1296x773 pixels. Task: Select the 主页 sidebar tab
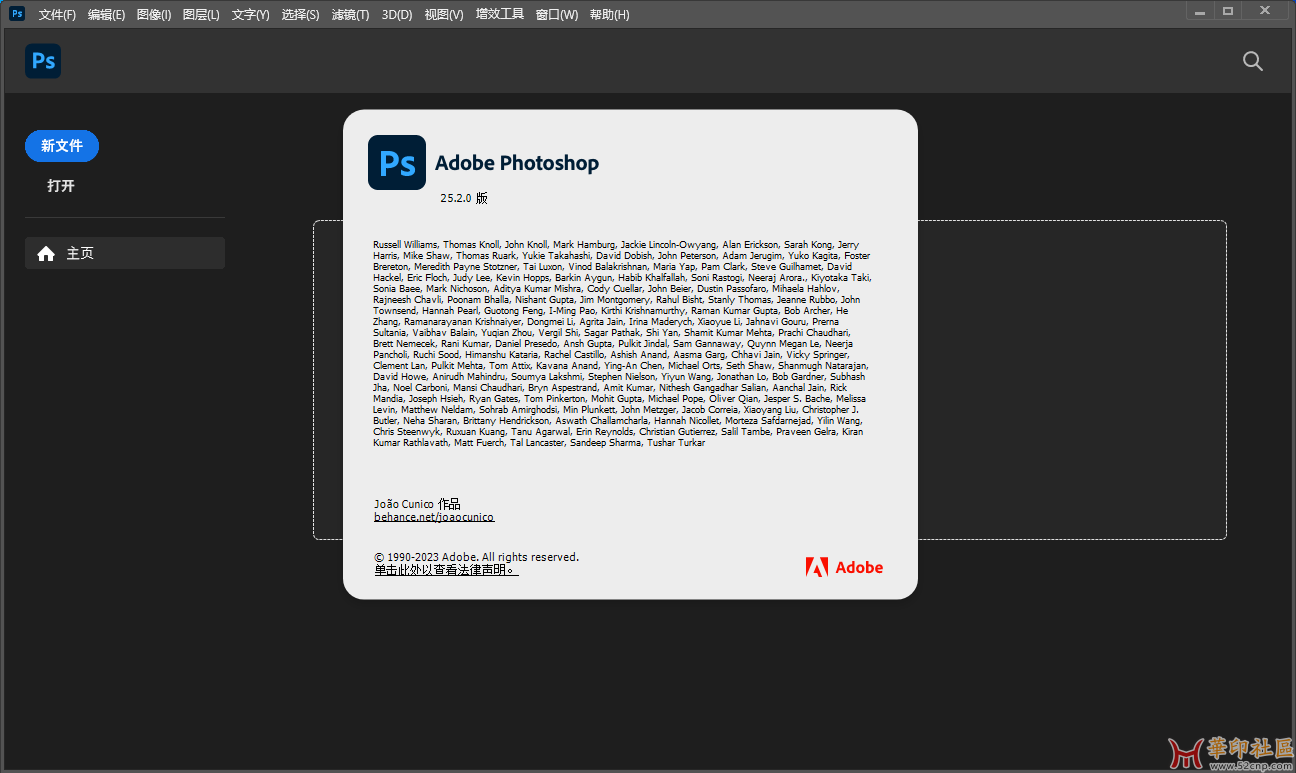pos(125,253)
